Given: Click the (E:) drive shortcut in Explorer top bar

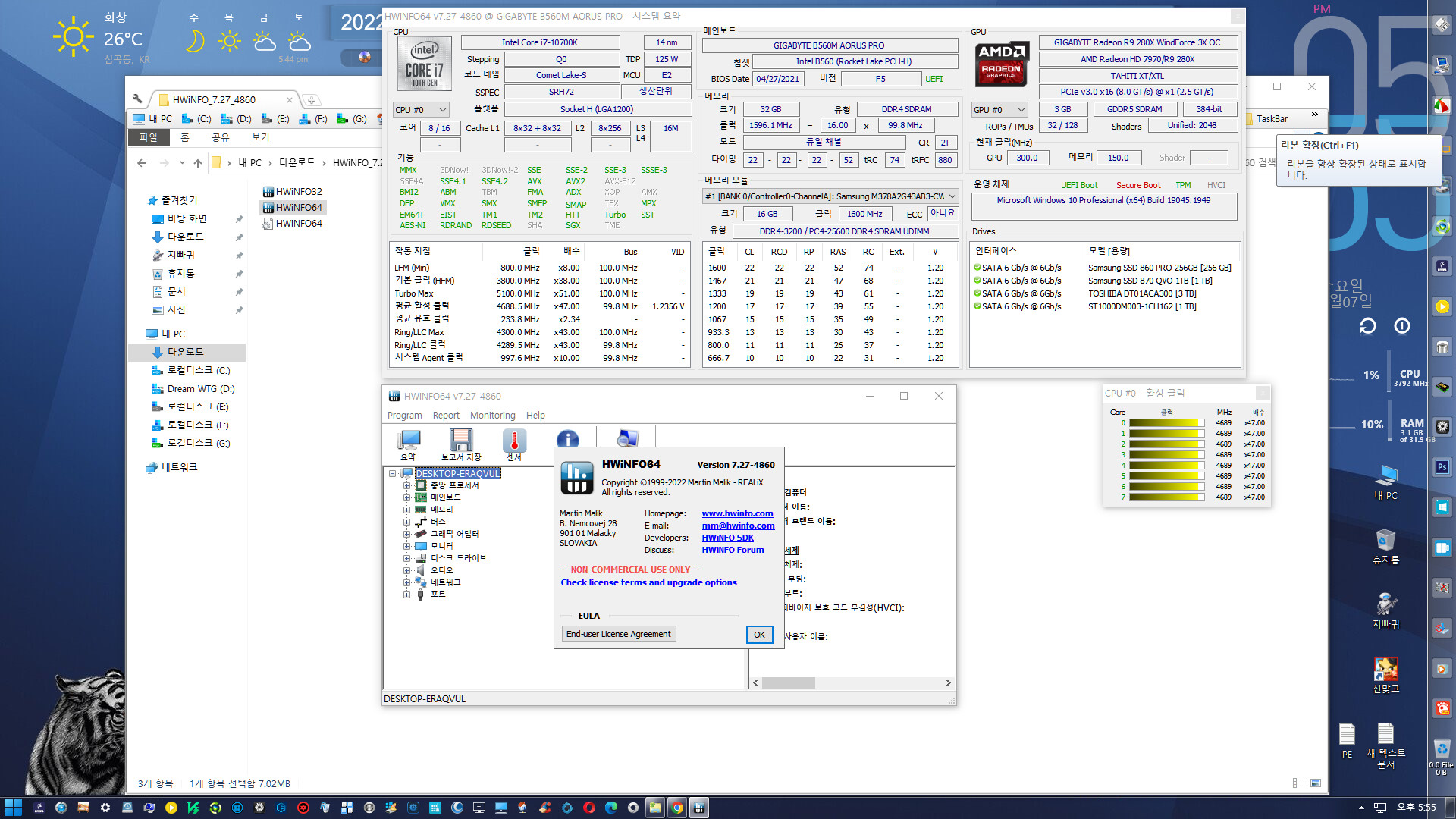Looking at the screenshot, I should [x=275, y=119].
